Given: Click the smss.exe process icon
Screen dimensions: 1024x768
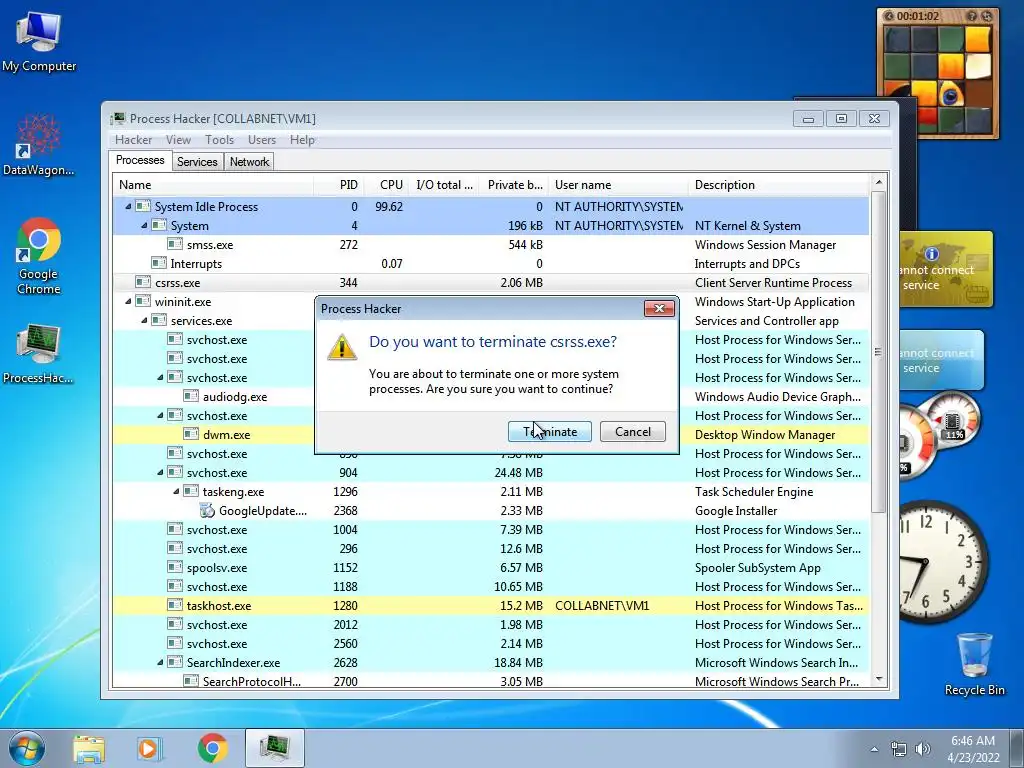Looking at the screenshot, I should click(x=174, y=244).
